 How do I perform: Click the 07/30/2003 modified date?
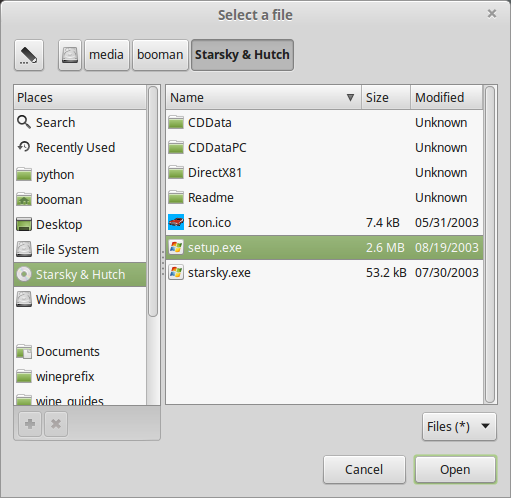click(447, 273)
